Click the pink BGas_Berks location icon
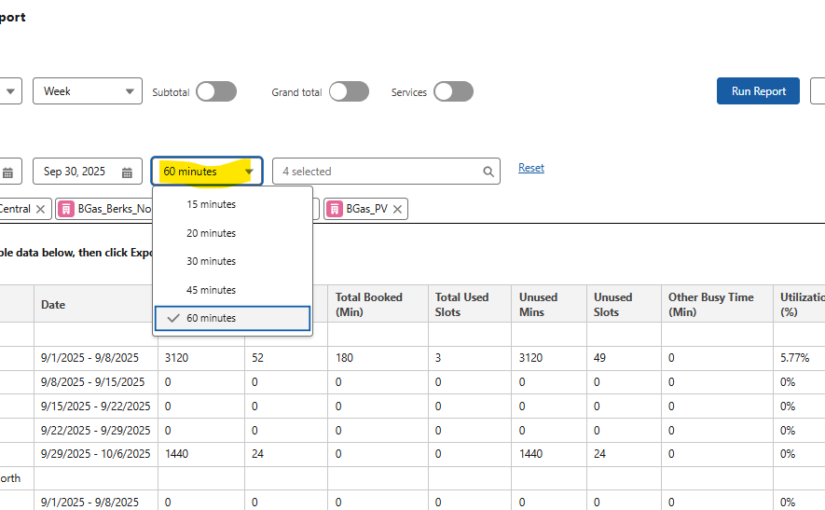This screenshot has height=510, width=825. click(x=66, y=209)
